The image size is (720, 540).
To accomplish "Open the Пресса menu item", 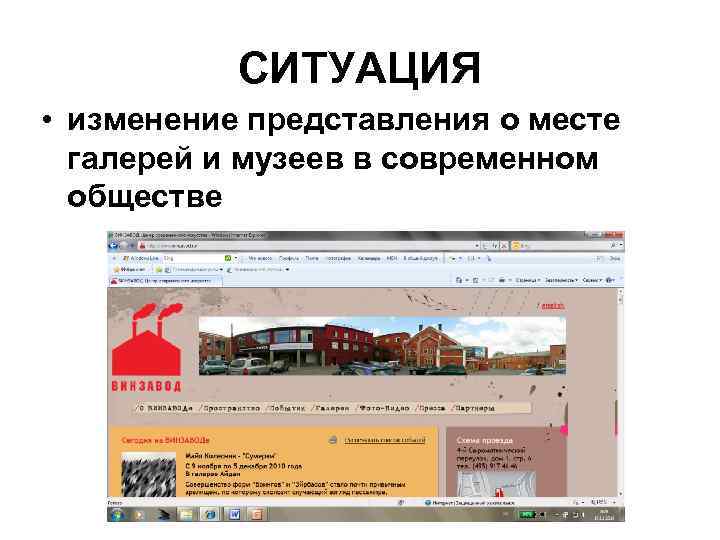I will click(431, 408).
